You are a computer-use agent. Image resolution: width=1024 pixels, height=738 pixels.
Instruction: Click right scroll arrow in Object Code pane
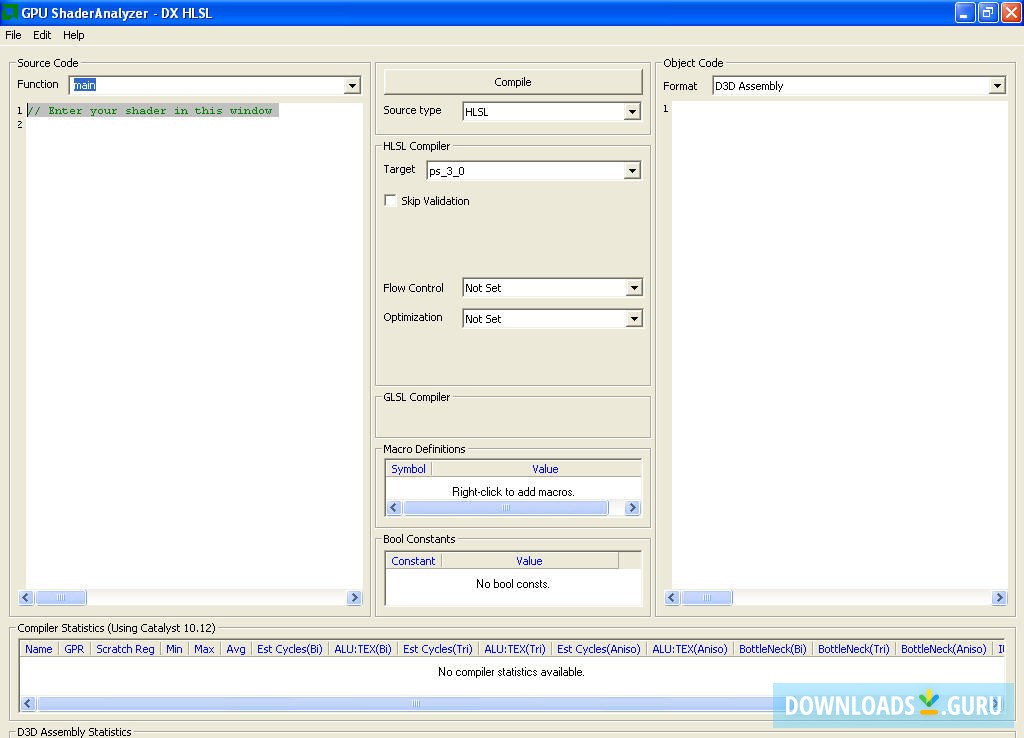999,598
